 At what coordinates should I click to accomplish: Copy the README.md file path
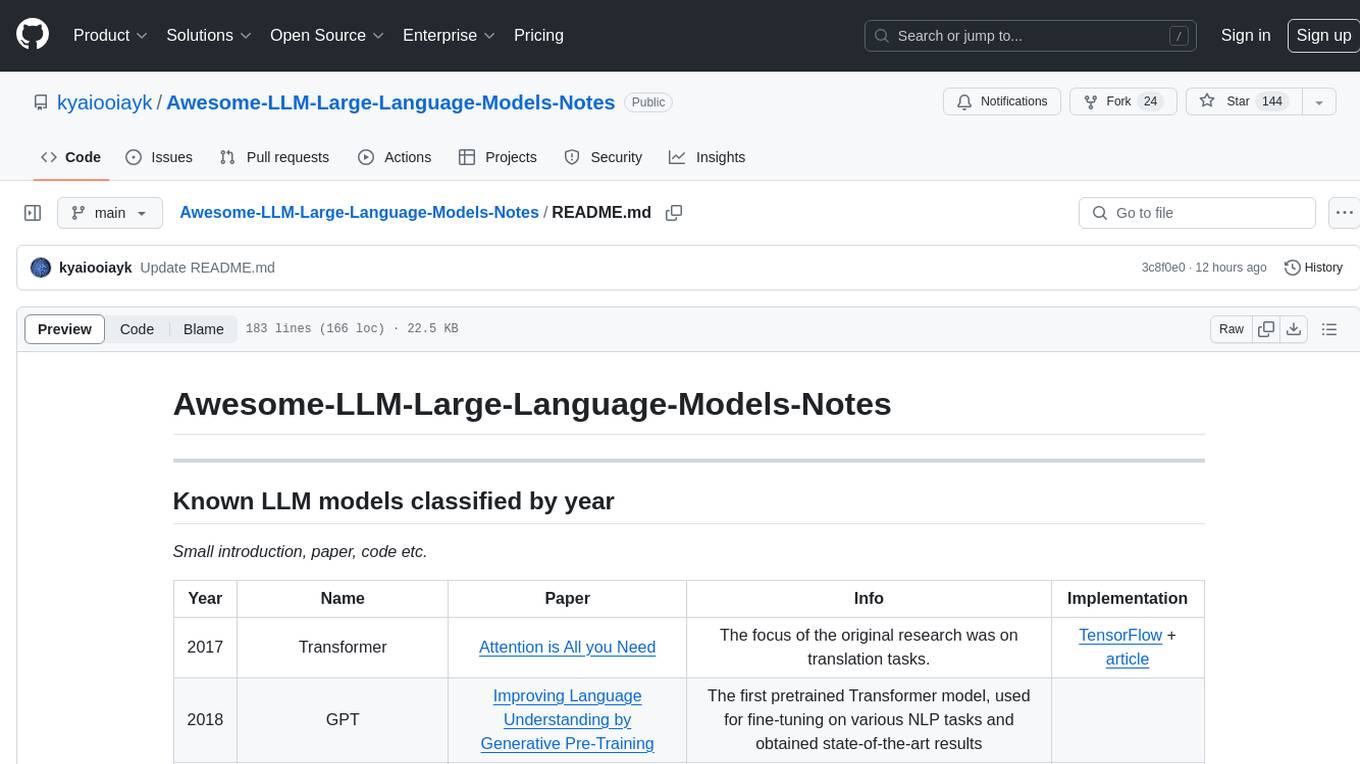[x=674, y=213]
